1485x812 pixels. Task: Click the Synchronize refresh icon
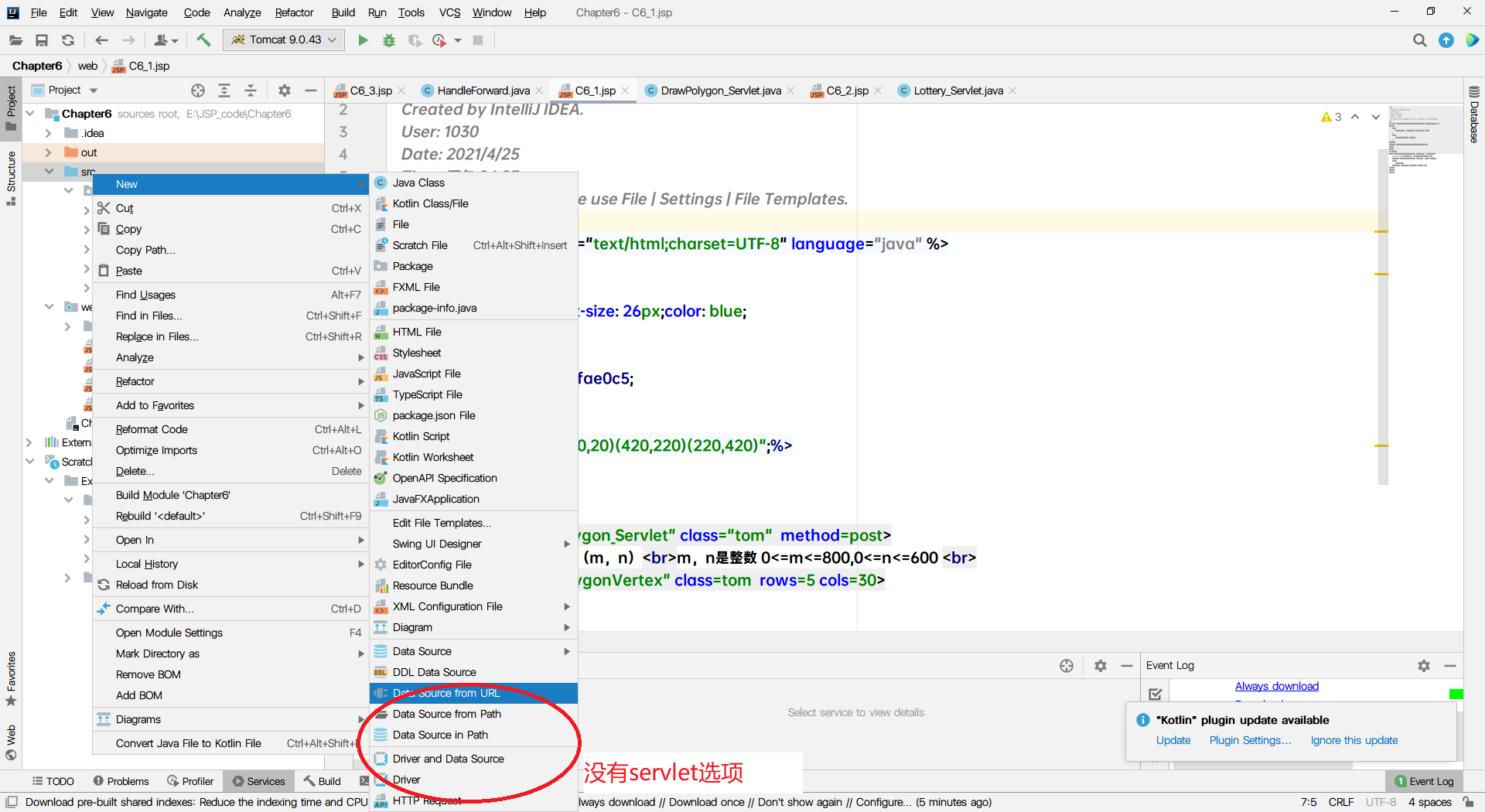[x=68, y=40]
